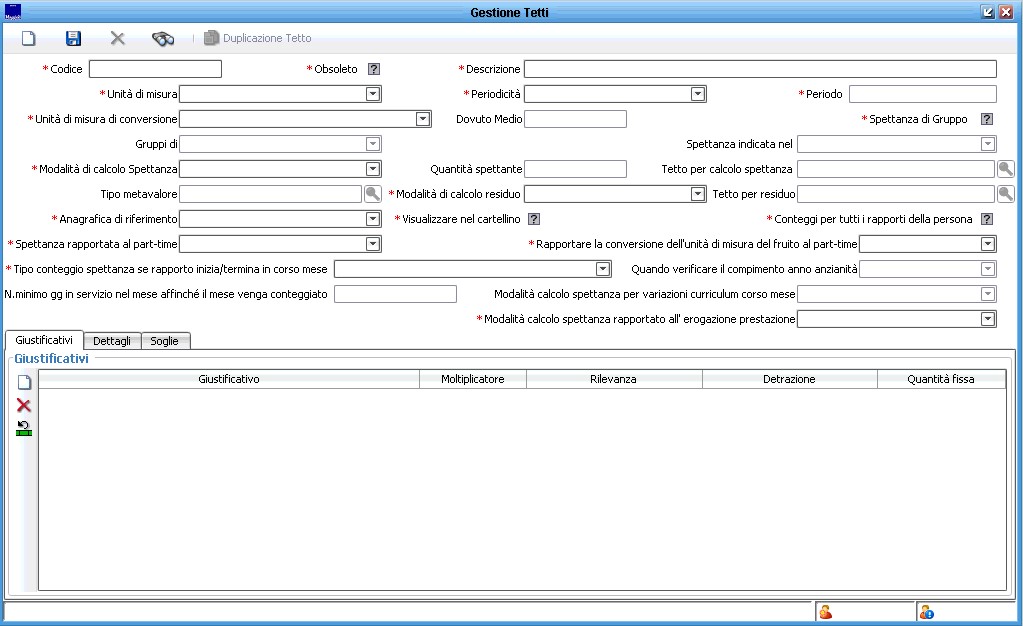Click magnifier next to Tetto per calcolo spettanza
The width and height of the screenshot is (1023, 626).
[x=1005, y=169]
